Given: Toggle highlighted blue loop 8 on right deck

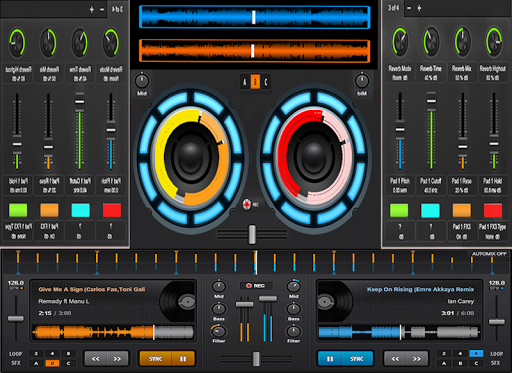Looking at the screenshot, I should (x=476, y=354).
